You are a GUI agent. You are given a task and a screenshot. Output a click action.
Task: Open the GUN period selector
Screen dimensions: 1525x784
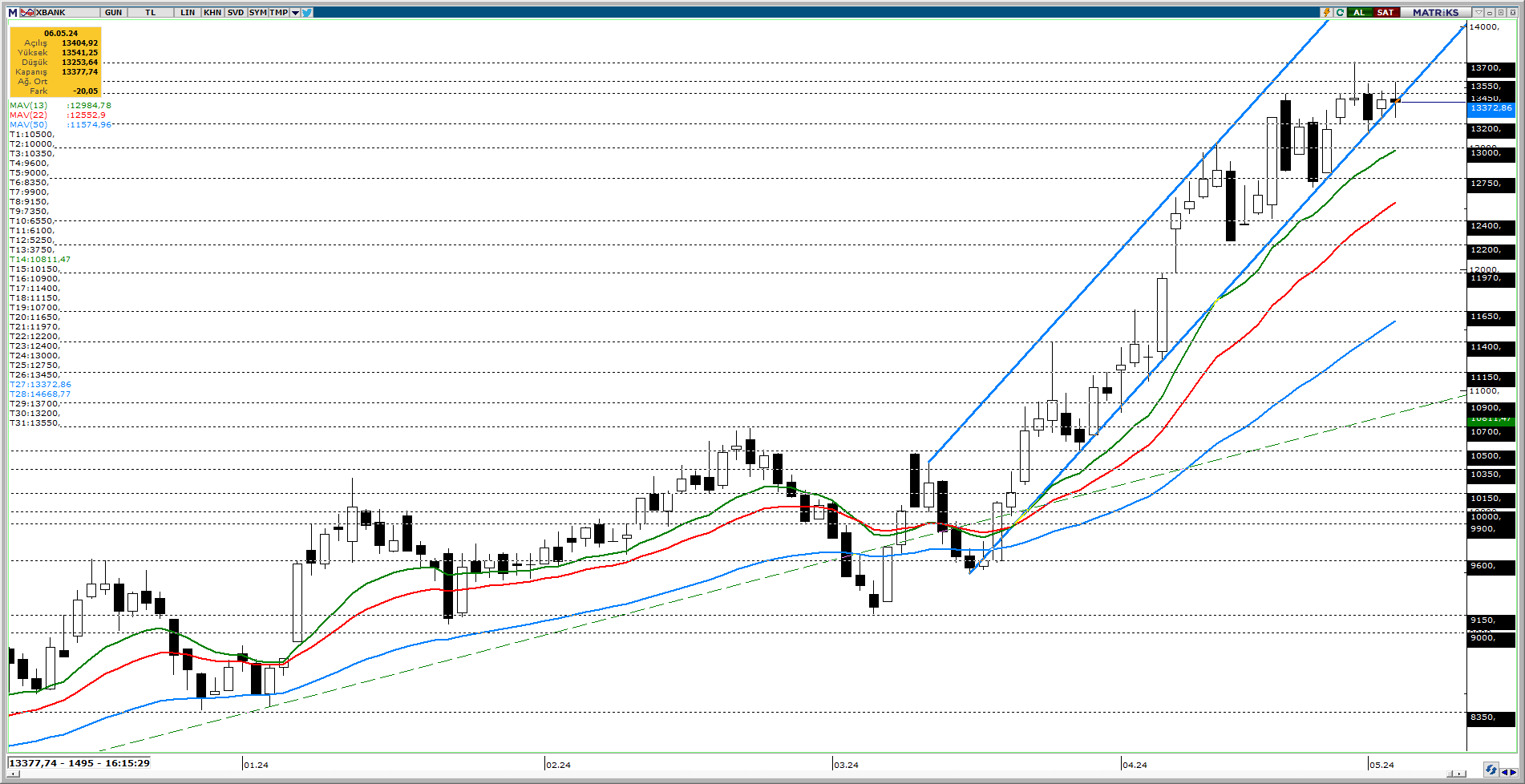point(114,13)
